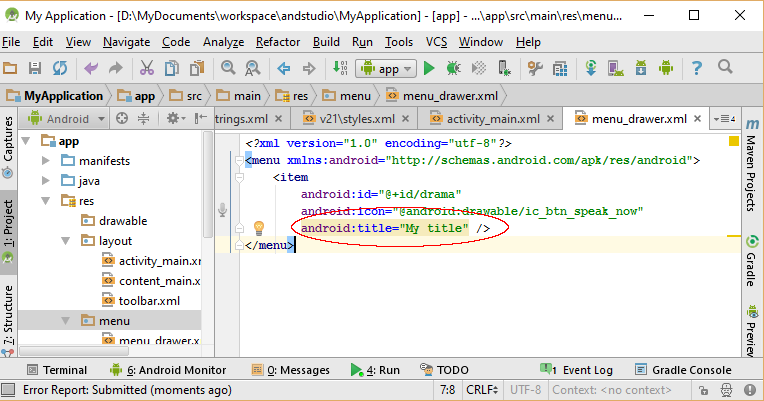Open app run configuration dropdown
This screenshot has width=764, height=401.
point(386,69)
